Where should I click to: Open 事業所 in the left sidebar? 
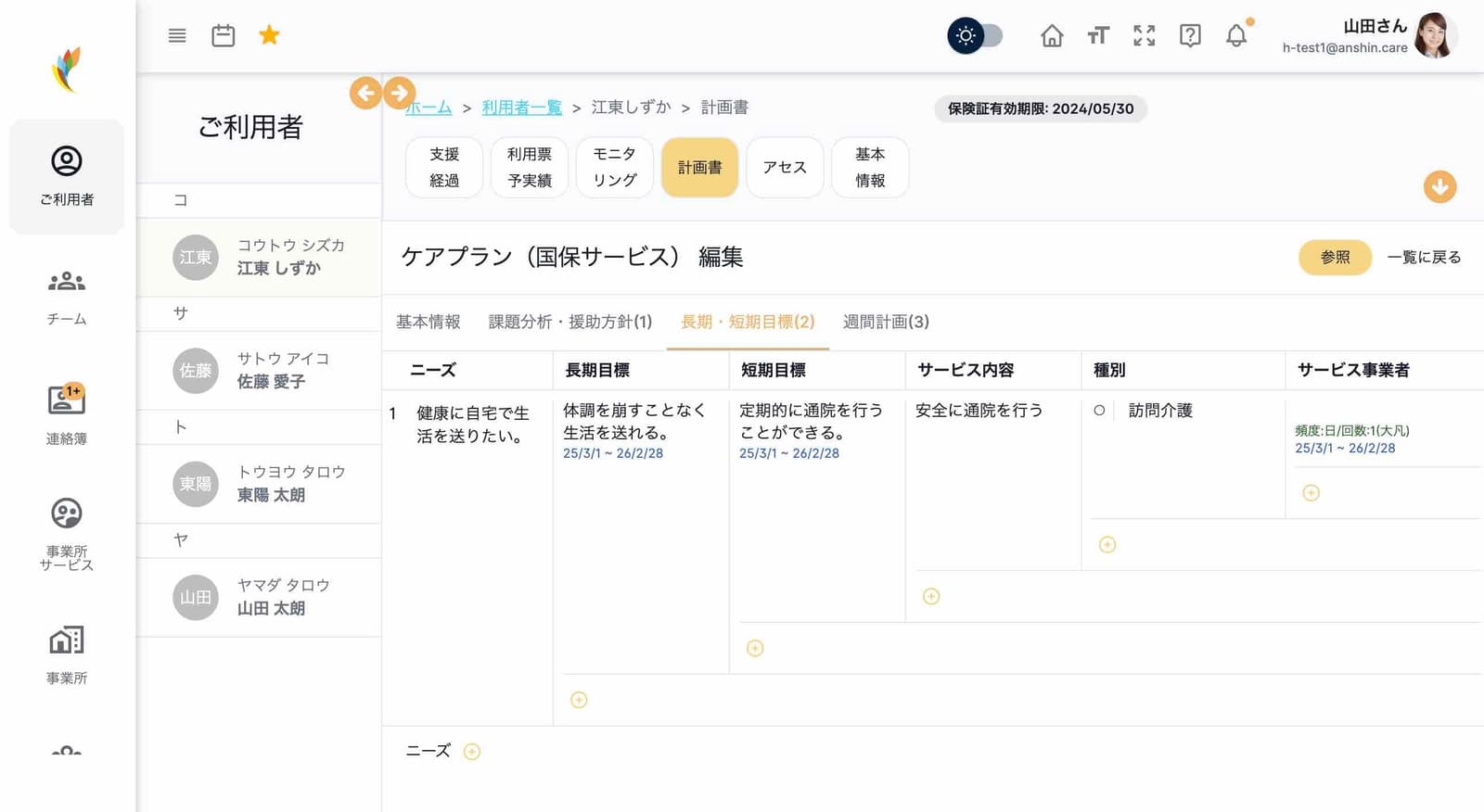[67, 655]
